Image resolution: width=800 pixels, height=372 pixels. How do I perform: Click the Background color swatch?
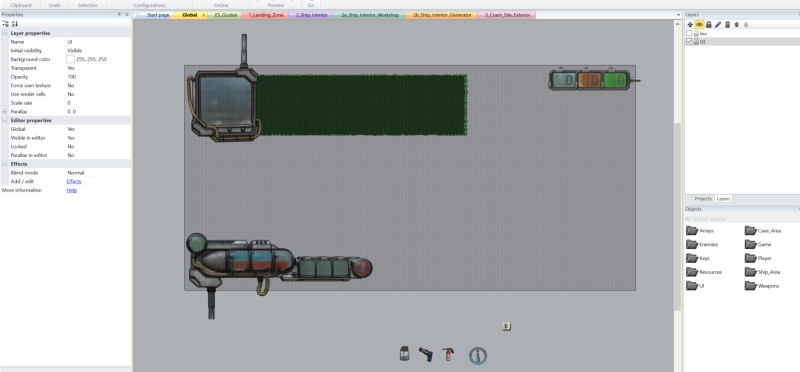70,59
